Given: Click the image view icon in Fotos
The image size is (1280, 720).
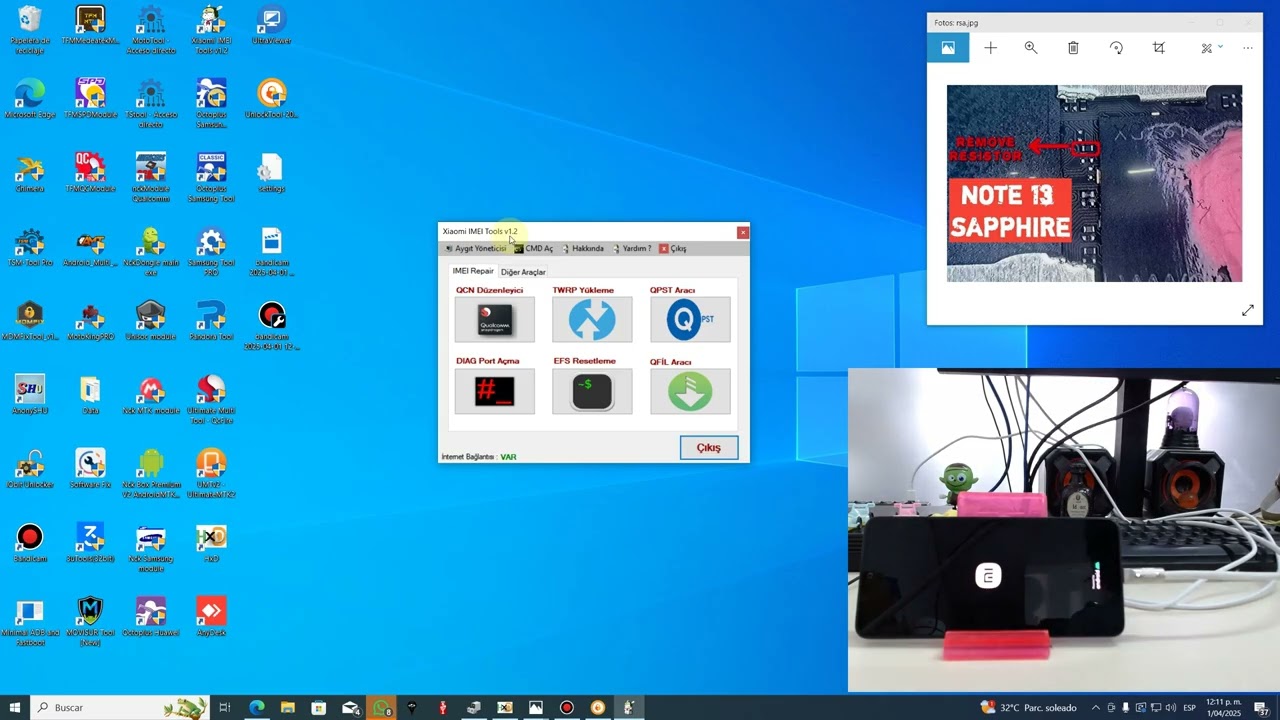Looking at the screenshot, I should (x=948, y=47).
